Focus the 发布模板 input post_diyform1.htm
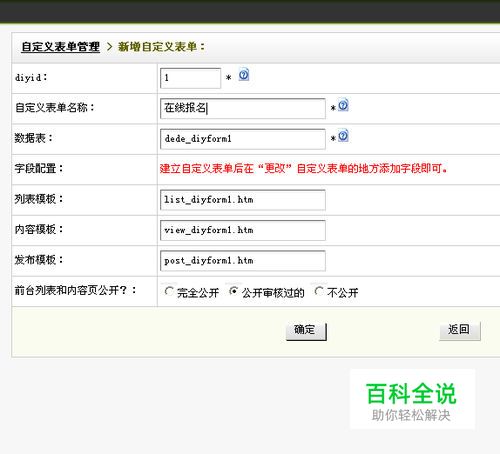500x454 pixels. 243,261
